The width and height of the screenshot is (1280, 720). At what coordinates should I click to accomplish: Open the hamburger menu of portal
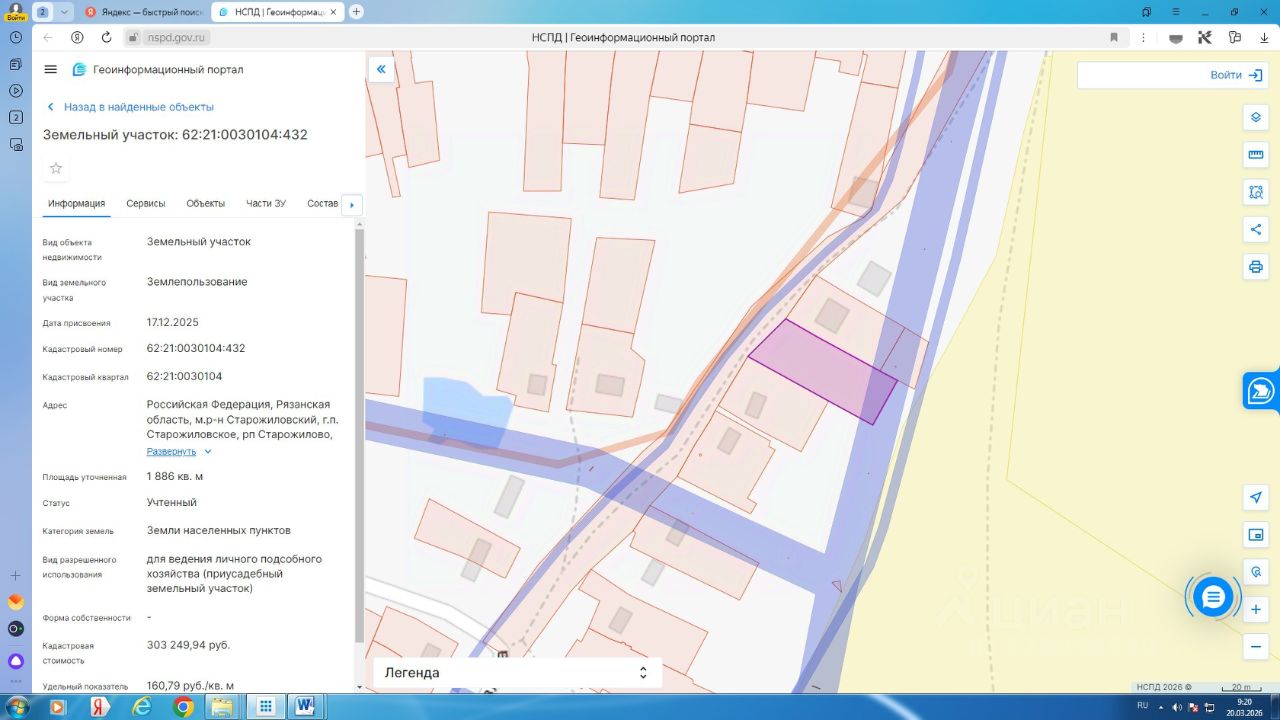coord(51,69)
